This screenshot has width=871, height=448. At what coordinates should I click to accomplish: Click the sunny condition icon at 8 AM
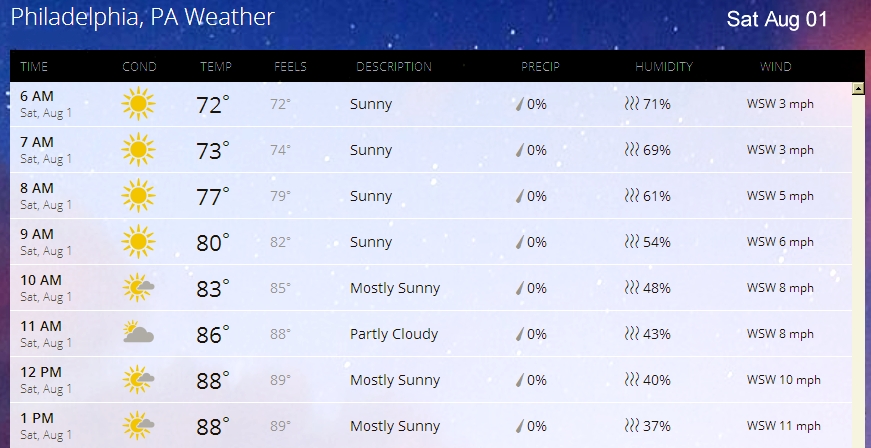tap(138, 196)
